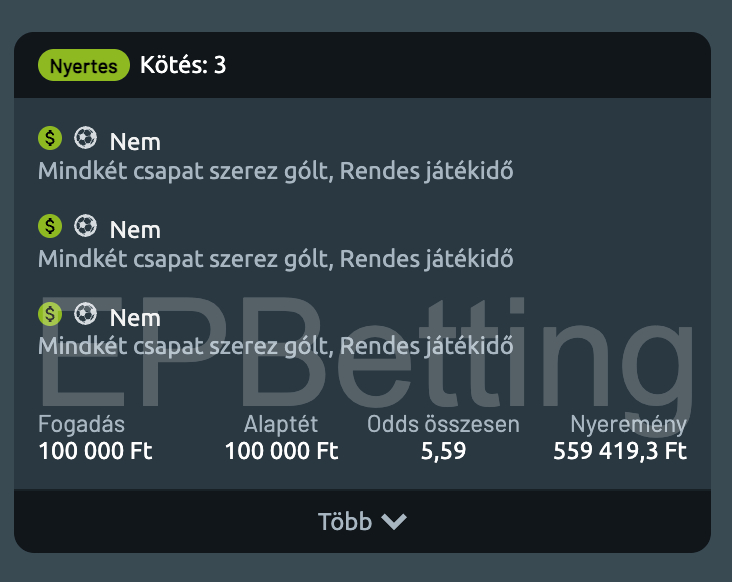Image resolution: width=732 pixels, height=582 pixels.
Task: Click the Nyeremény value 559 419,3 Ft
Action: click(x=620, y=451)
